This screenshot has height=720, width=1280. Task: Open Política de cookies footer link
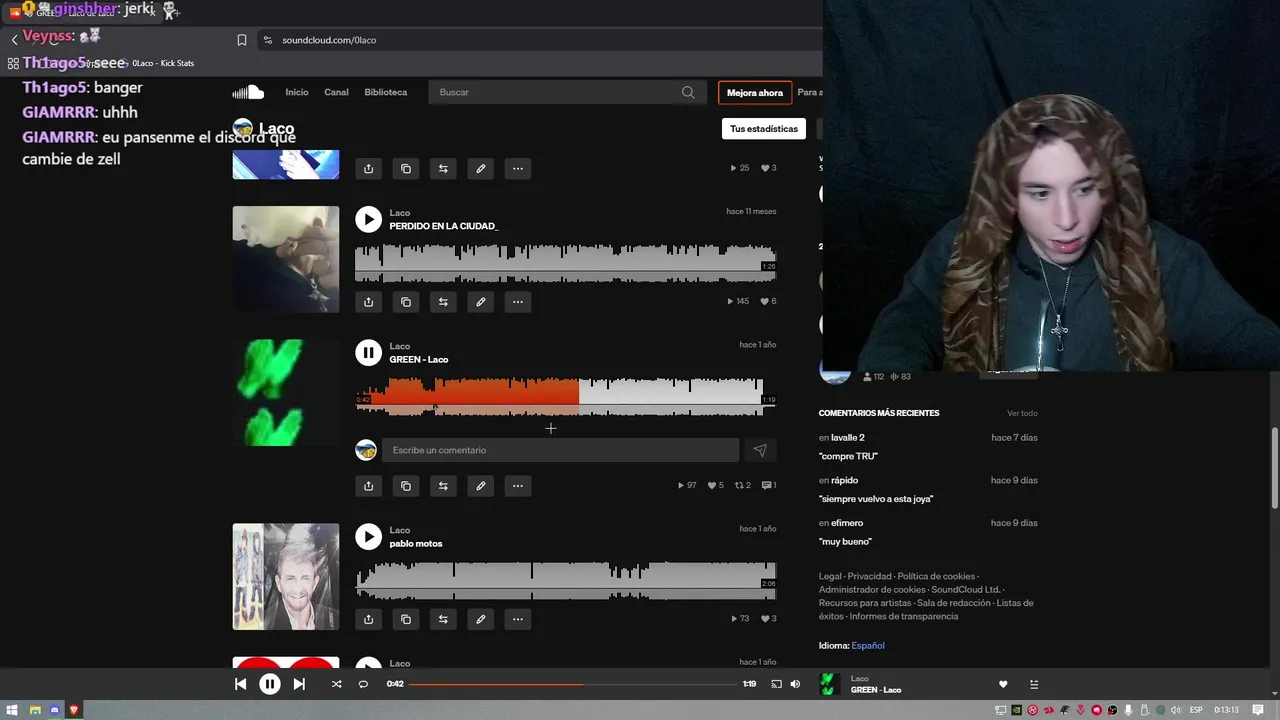point(936,576)
